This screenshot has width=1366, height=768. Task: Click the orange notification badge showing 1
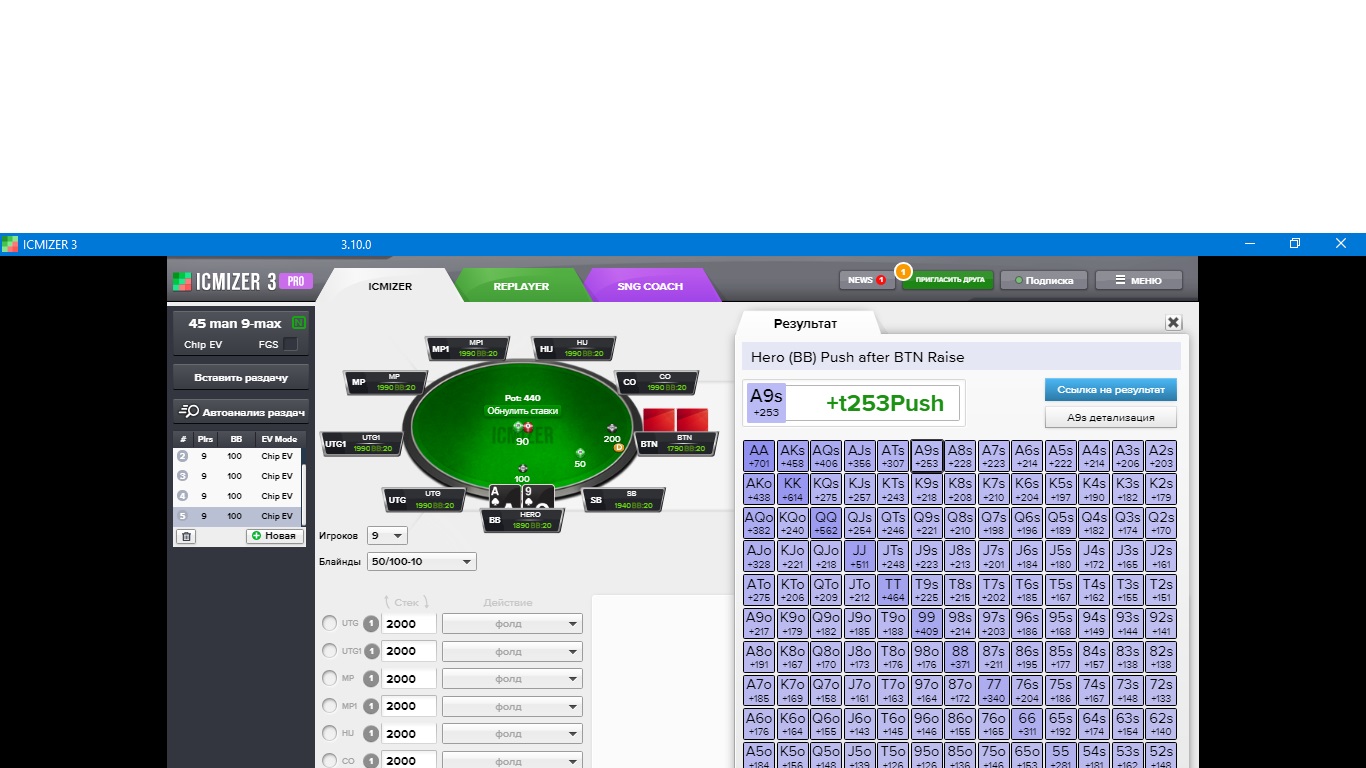[903, 271]
